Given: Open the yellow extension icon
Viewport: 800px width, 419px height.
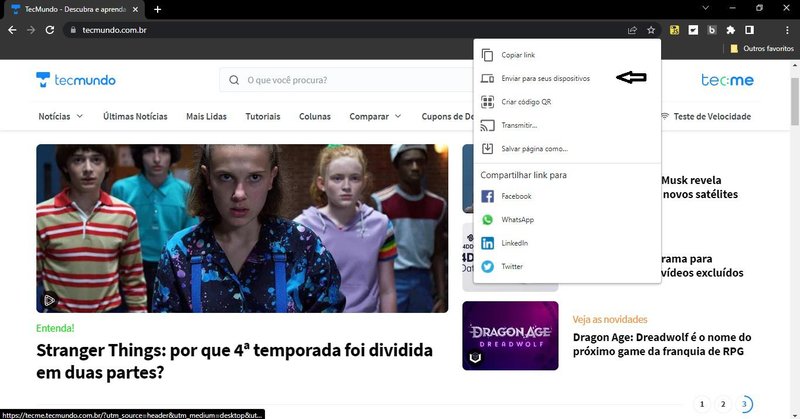Looking at the screenshot, I should (x=674, y=30).
